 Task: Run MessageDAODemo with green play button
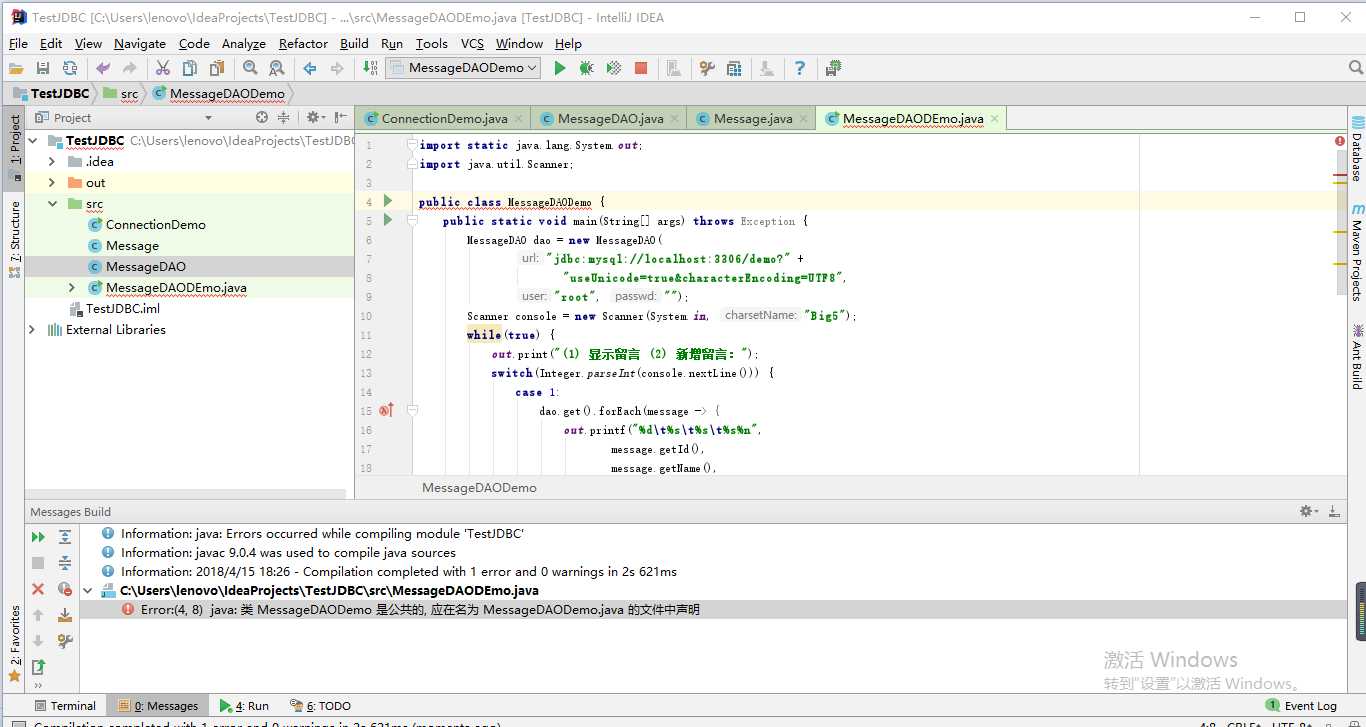click(560, 68)
